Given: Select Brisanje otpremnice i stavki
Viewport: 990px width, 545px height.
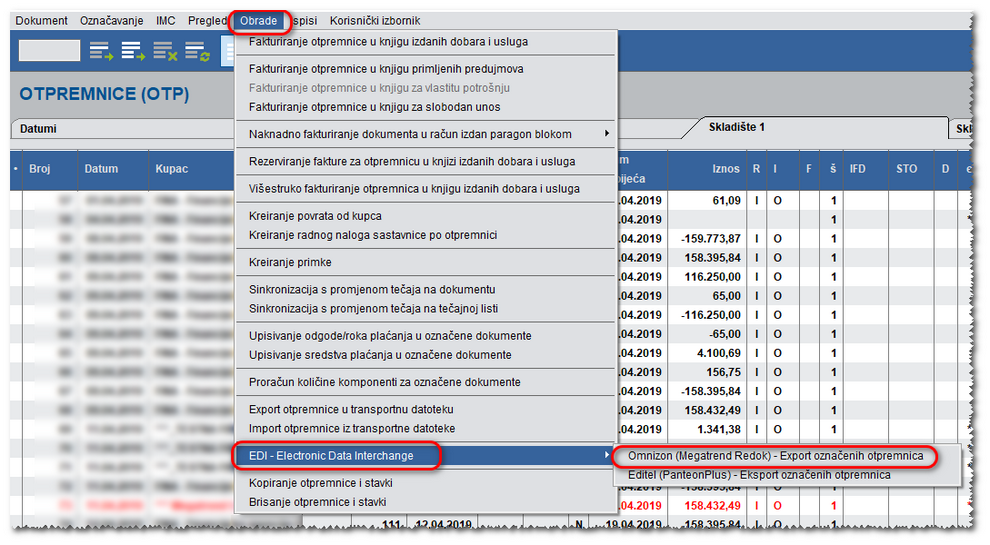Looking at the screenshot, I should [x=317, y=502].
